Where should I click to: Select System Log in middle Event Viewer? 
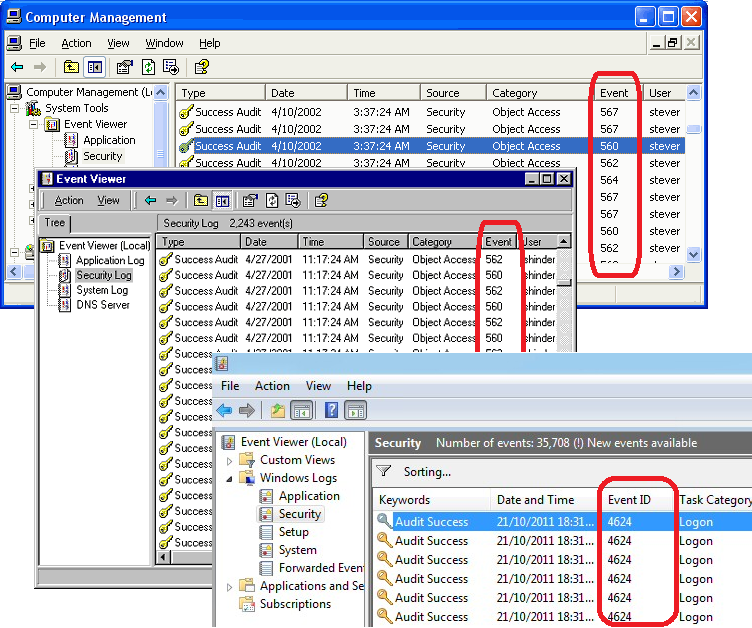pyautogui.click(x=102, y=290)
